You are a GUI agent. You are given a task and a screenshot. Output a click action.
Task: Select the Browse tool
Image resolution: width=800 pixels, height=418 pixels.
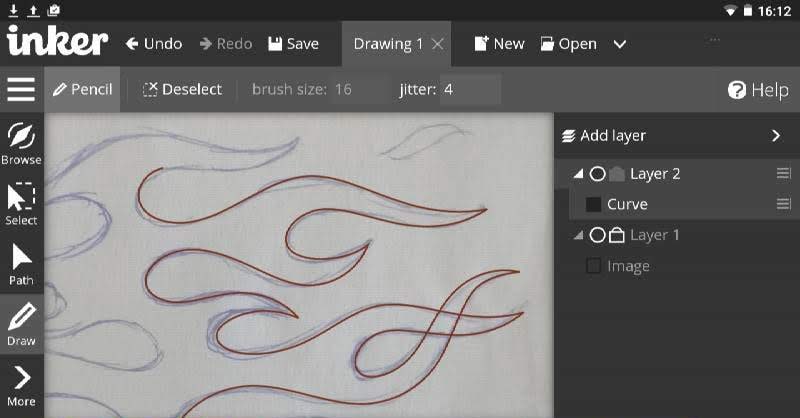click(x=21, y=143)
